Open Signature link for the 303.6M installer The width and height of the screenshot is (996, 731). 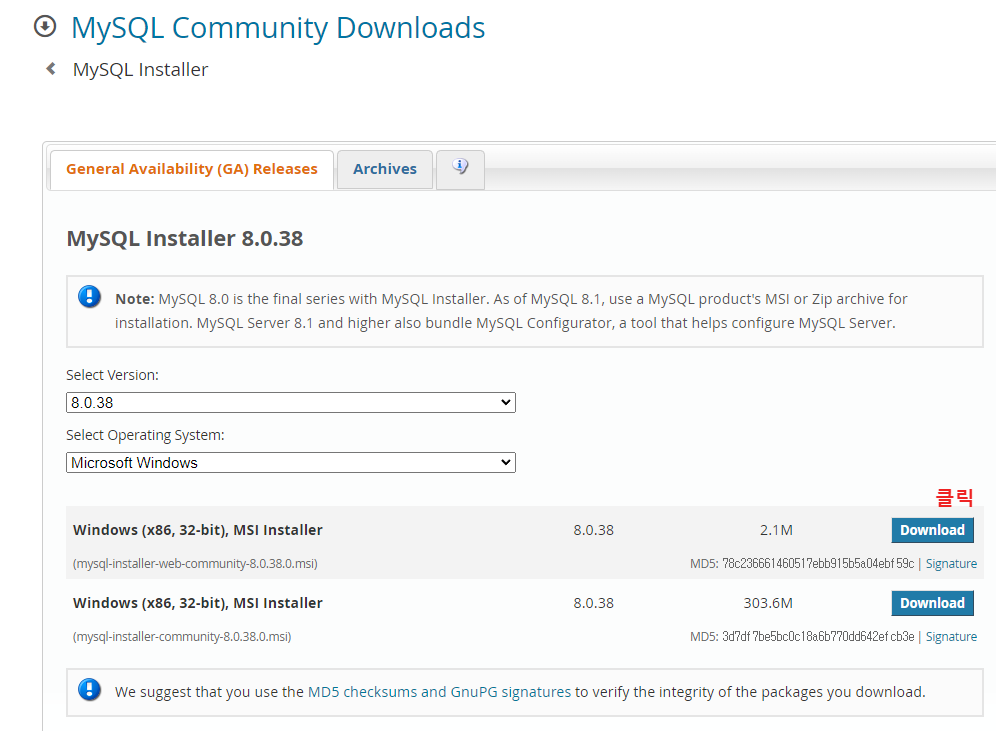pyautogui.click(x=951, y=636)
